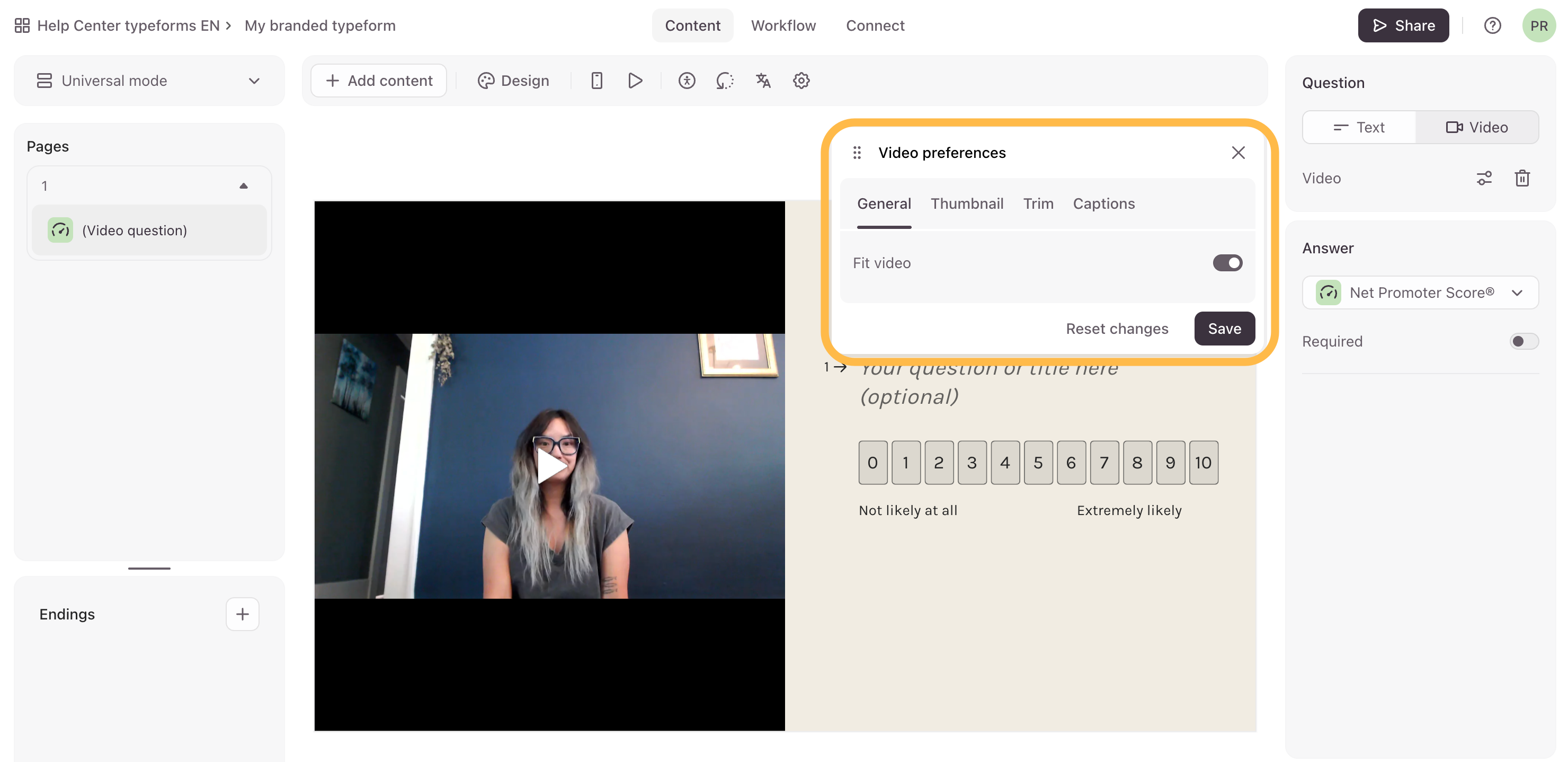Switch to the Trim tab

[x=1038, y=203]
